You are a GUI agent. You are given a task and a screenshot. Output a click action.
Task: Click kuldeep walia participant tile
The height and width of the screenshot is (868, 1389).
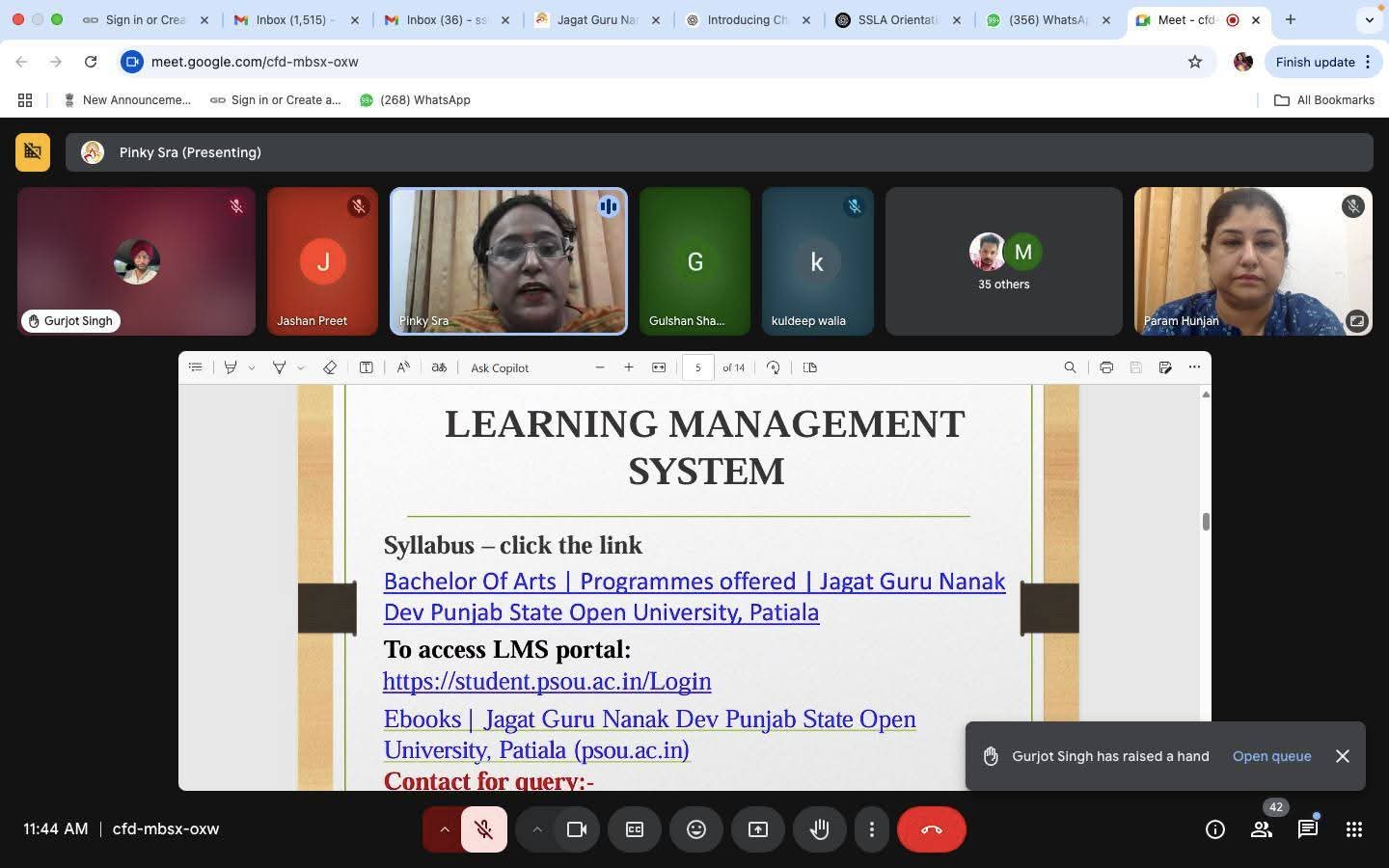click(x=817, y=261)
